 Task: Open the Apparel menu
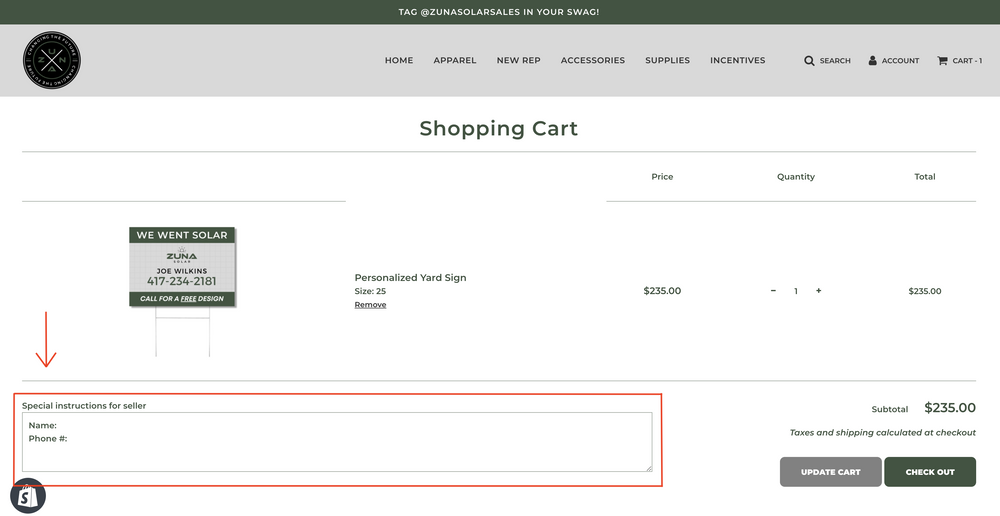click(455, 61)
